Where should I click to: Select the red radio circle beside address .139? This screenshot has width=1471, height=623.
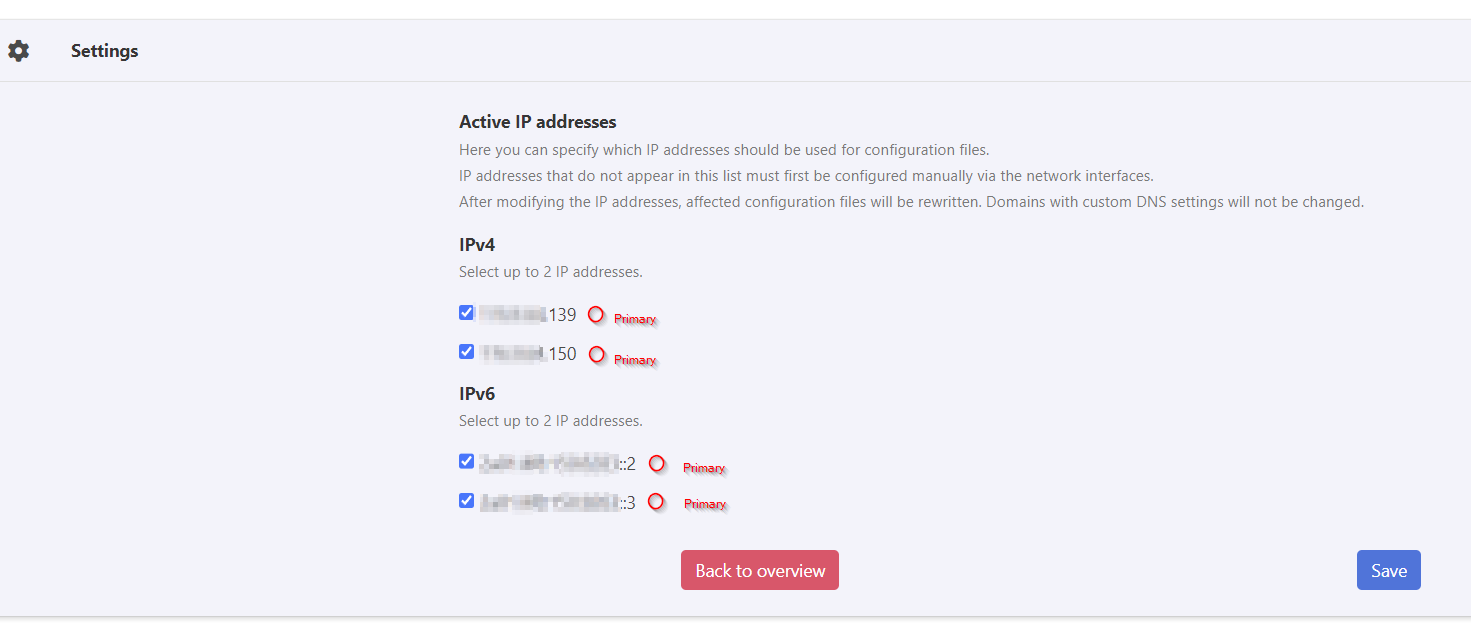[596, 315]
